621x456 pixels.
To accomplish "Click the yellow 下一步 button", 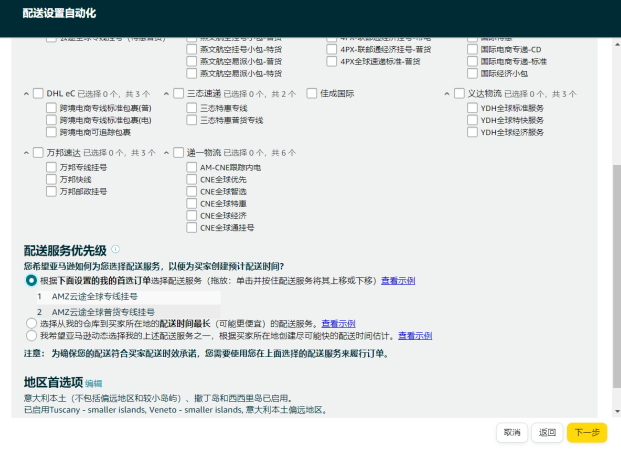I will click(587, 433).
